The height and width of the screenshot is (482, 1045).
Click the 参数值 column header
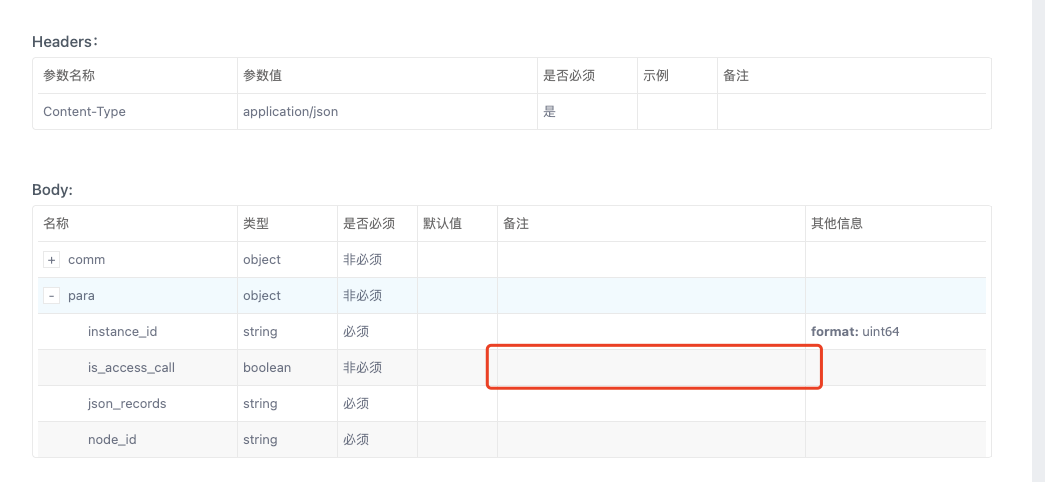click(263, 76)
